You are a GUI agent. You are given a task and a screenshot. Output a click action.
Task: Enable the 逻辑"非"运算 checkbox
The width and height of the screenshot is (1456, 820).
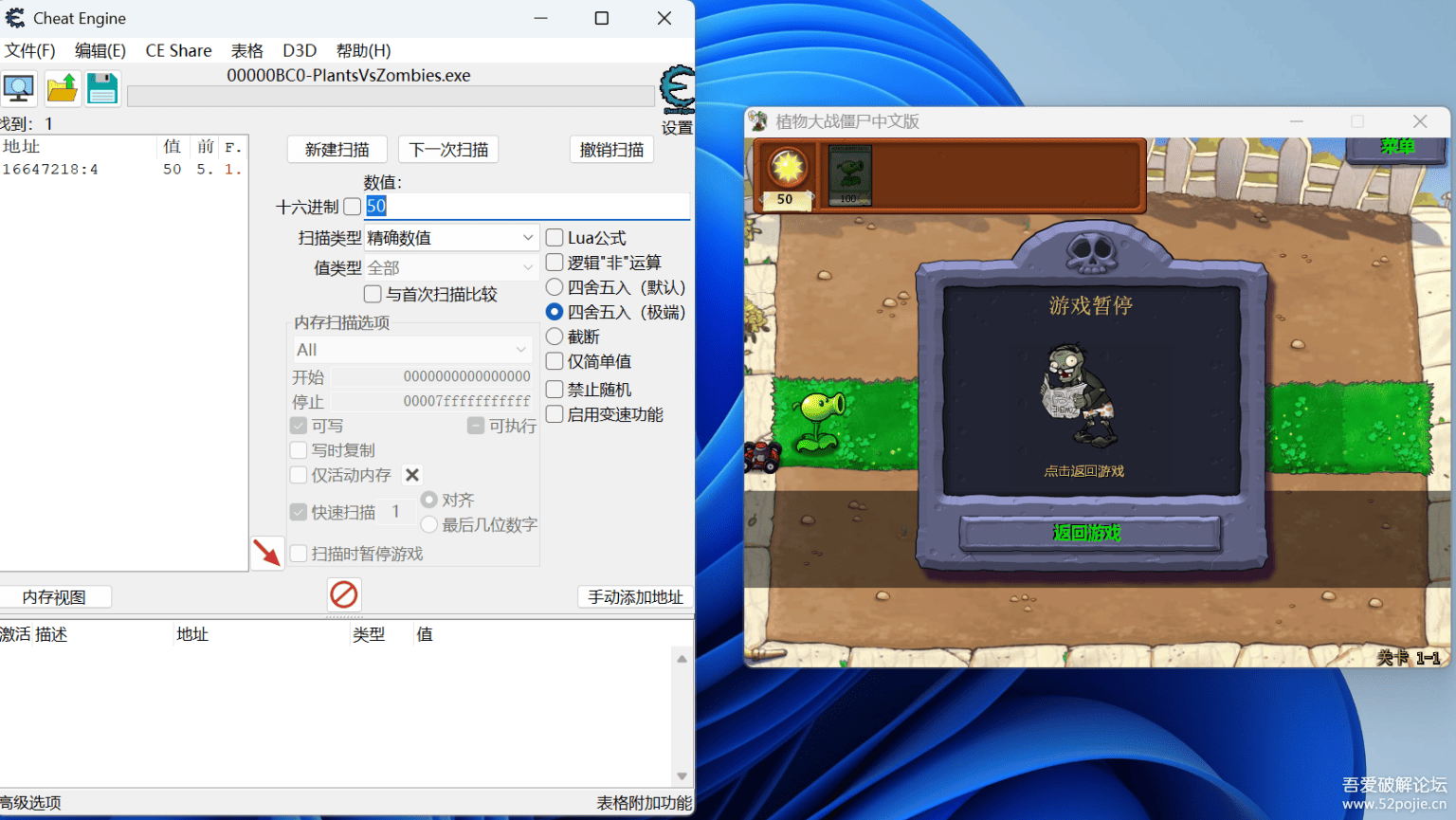point(555,263)
